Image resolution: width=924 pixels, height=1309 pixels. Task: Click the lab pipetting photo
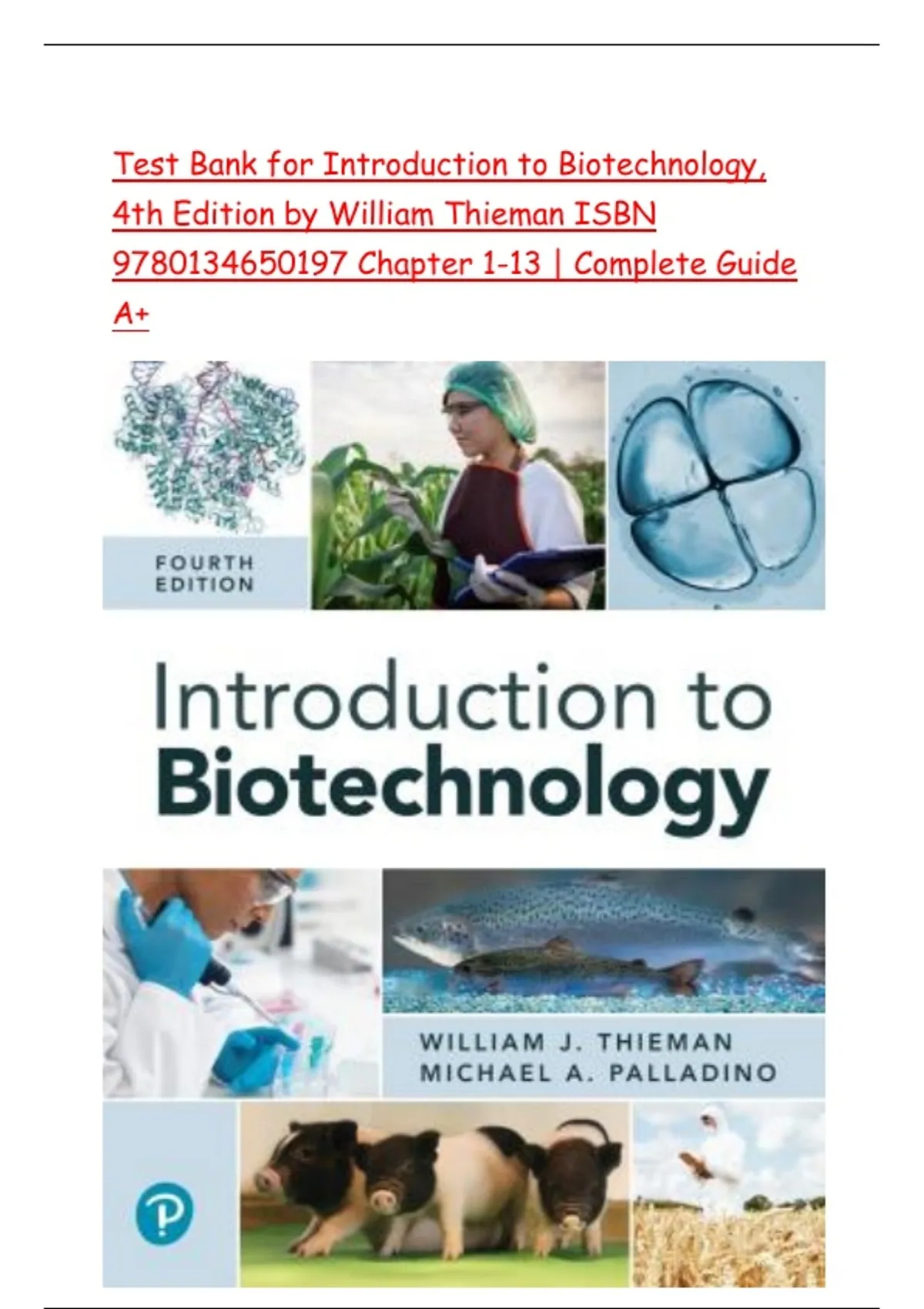point(241,982)
